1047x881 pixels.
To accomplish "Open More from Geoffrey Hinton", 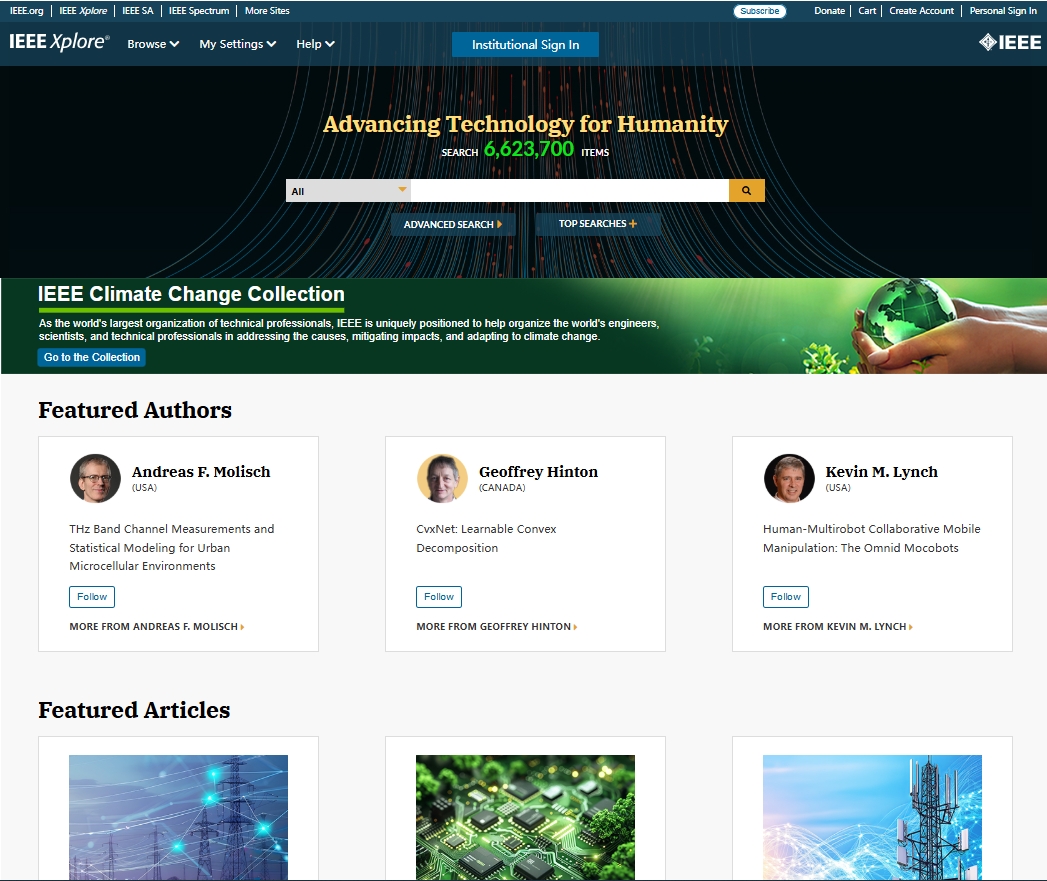I will [497, 627].
